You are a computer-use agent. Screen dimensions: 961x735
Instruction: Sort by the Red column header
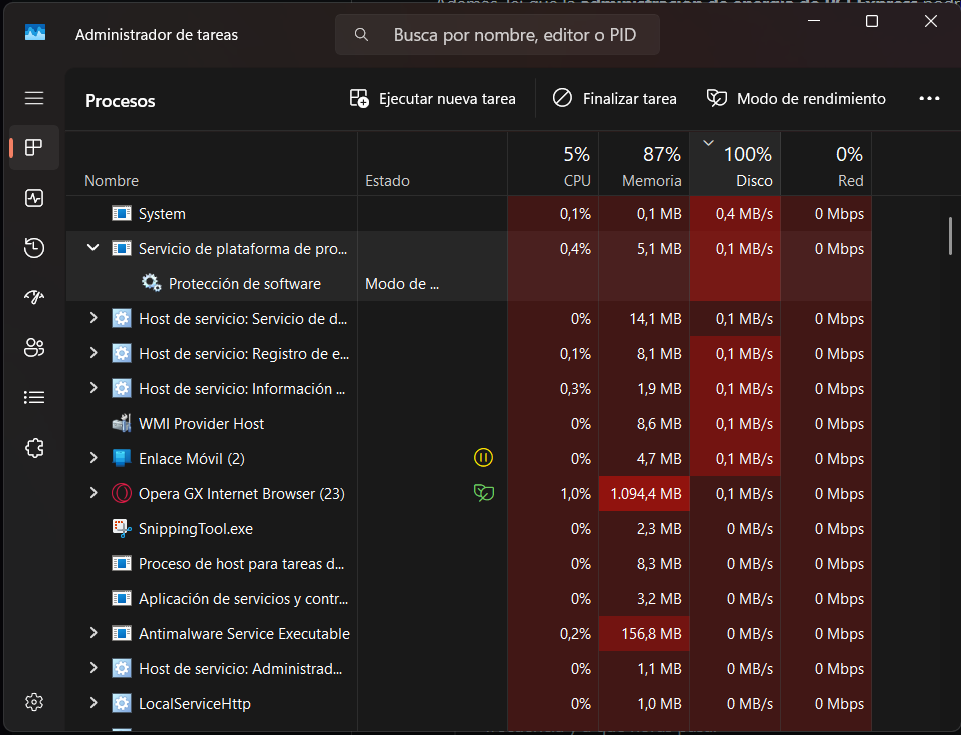click(x=826, y=164)
